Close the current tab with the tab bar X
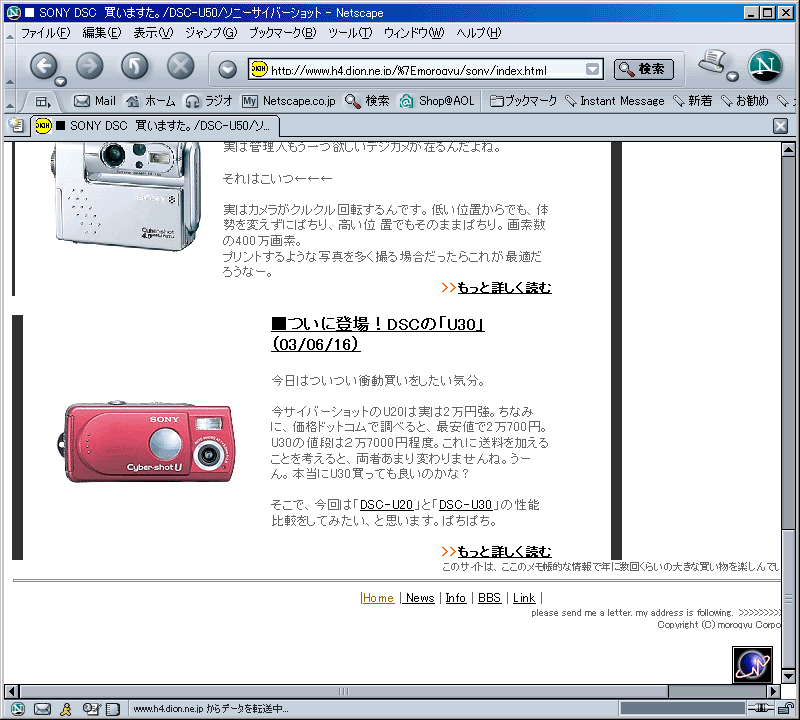 [x=780, y=126]
